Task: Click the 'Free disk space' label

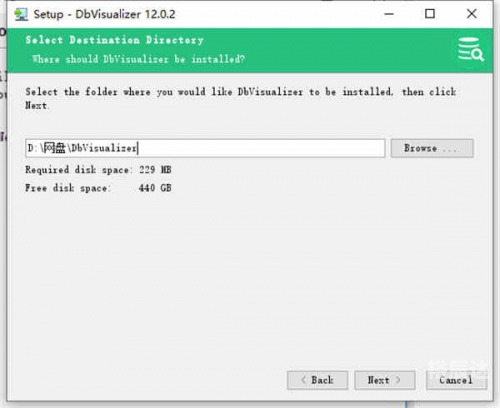Action: tap(68, 188)
